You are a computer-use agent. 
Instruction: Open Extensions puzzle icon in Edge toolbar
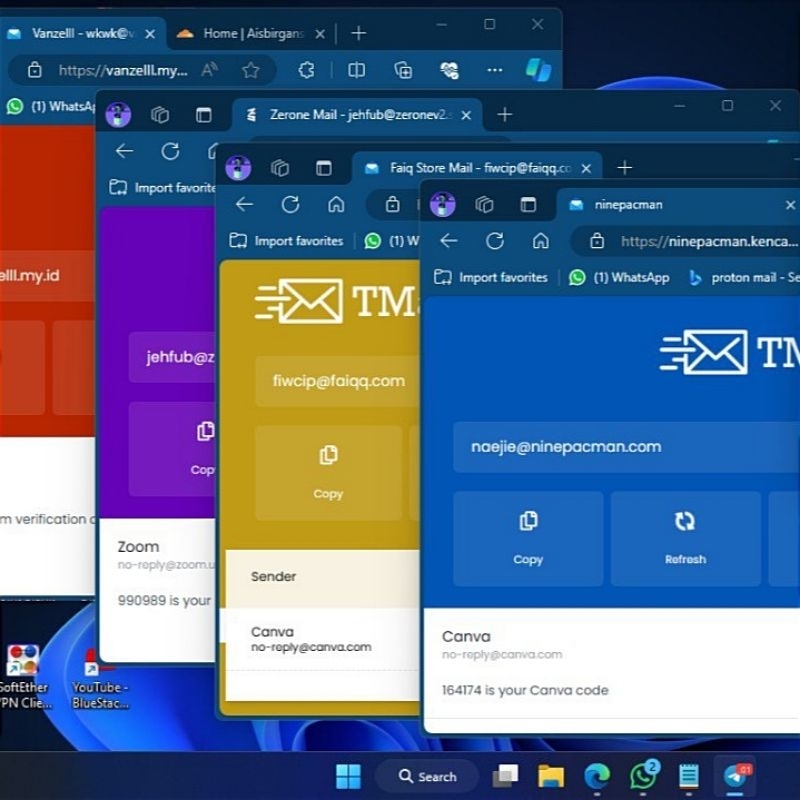pyautogui.click(x=307, y=70)
